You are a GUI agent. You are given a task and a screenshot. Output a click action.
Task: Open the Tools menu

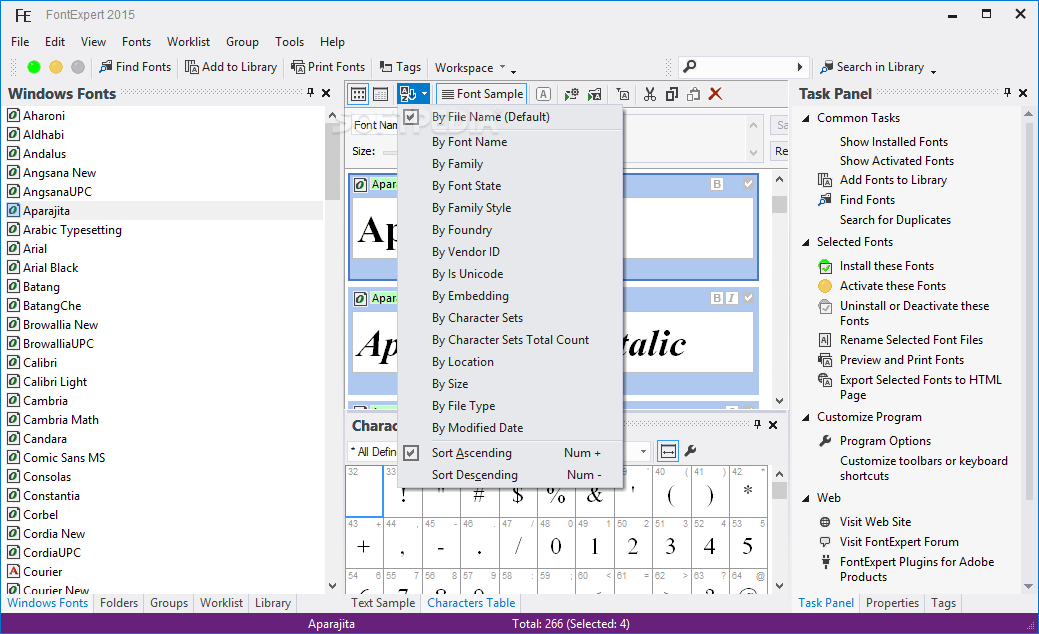point(290,42)
